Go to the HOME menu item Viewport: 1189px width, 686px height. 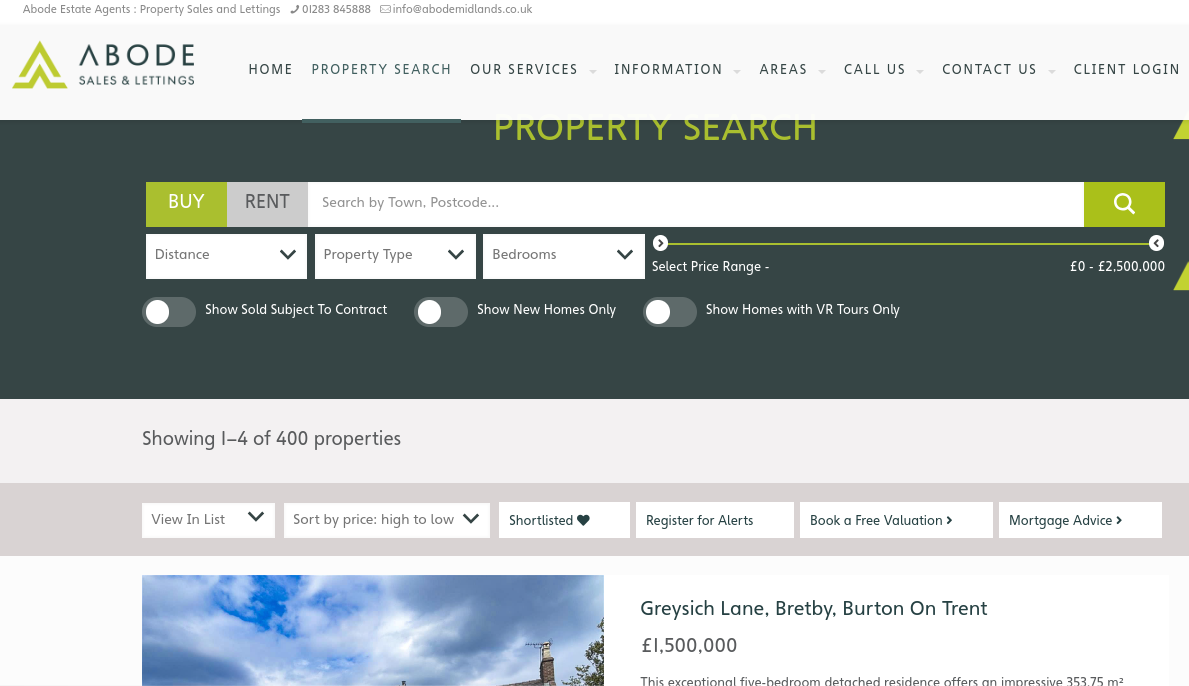[271, 70]
